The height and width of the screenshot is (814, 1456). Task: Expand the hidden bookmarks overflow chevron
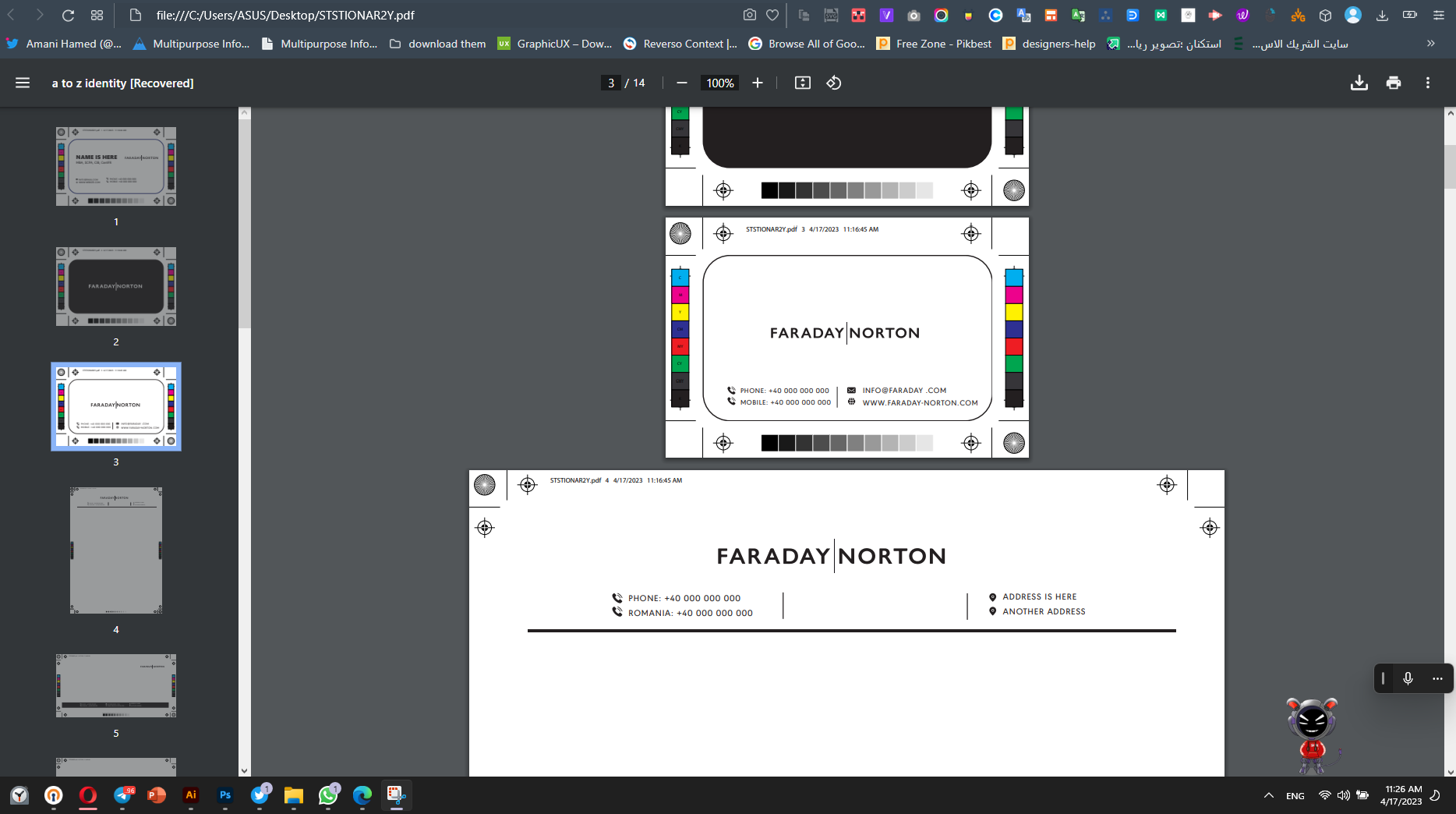pos(1430,44)
